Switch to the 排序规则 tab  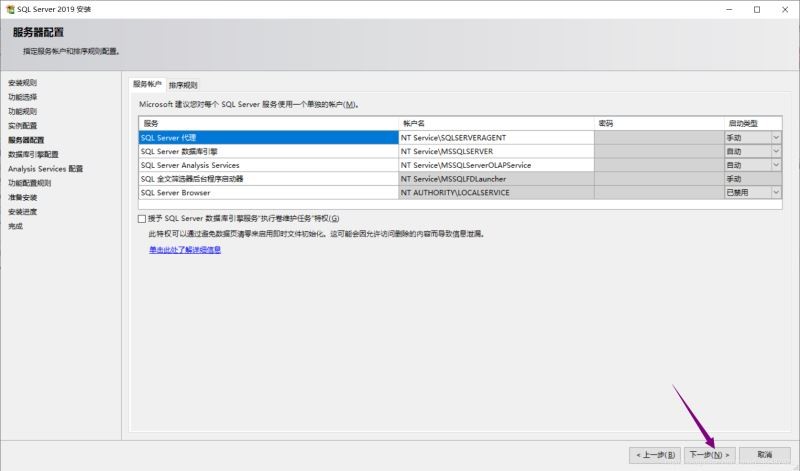coord(183,85)
